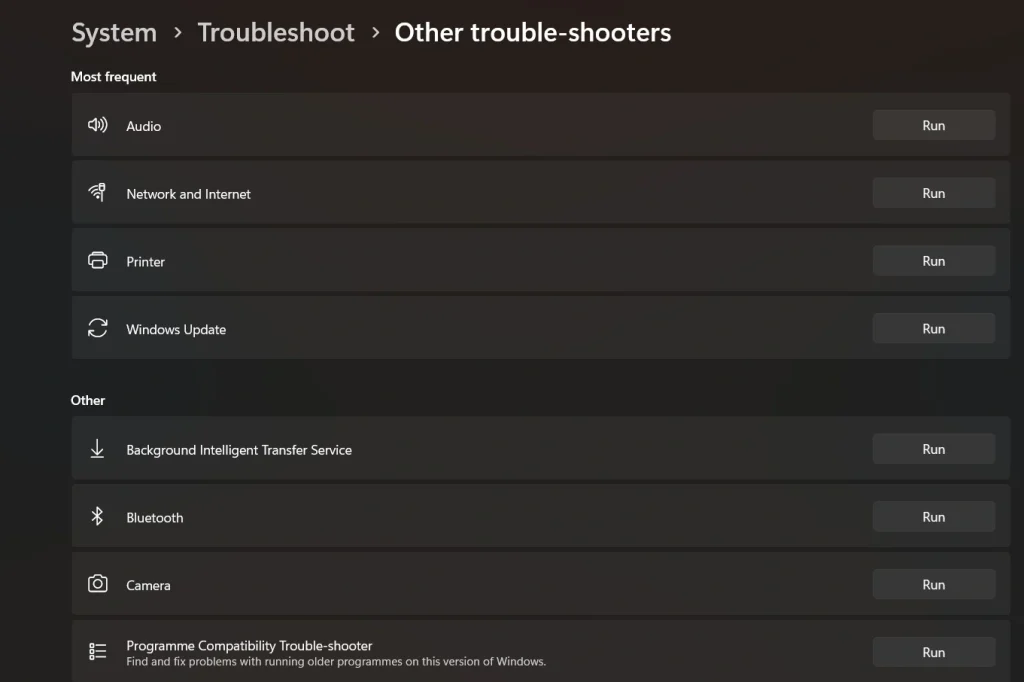Run the Printer troubleshooter

pos(933,260)
